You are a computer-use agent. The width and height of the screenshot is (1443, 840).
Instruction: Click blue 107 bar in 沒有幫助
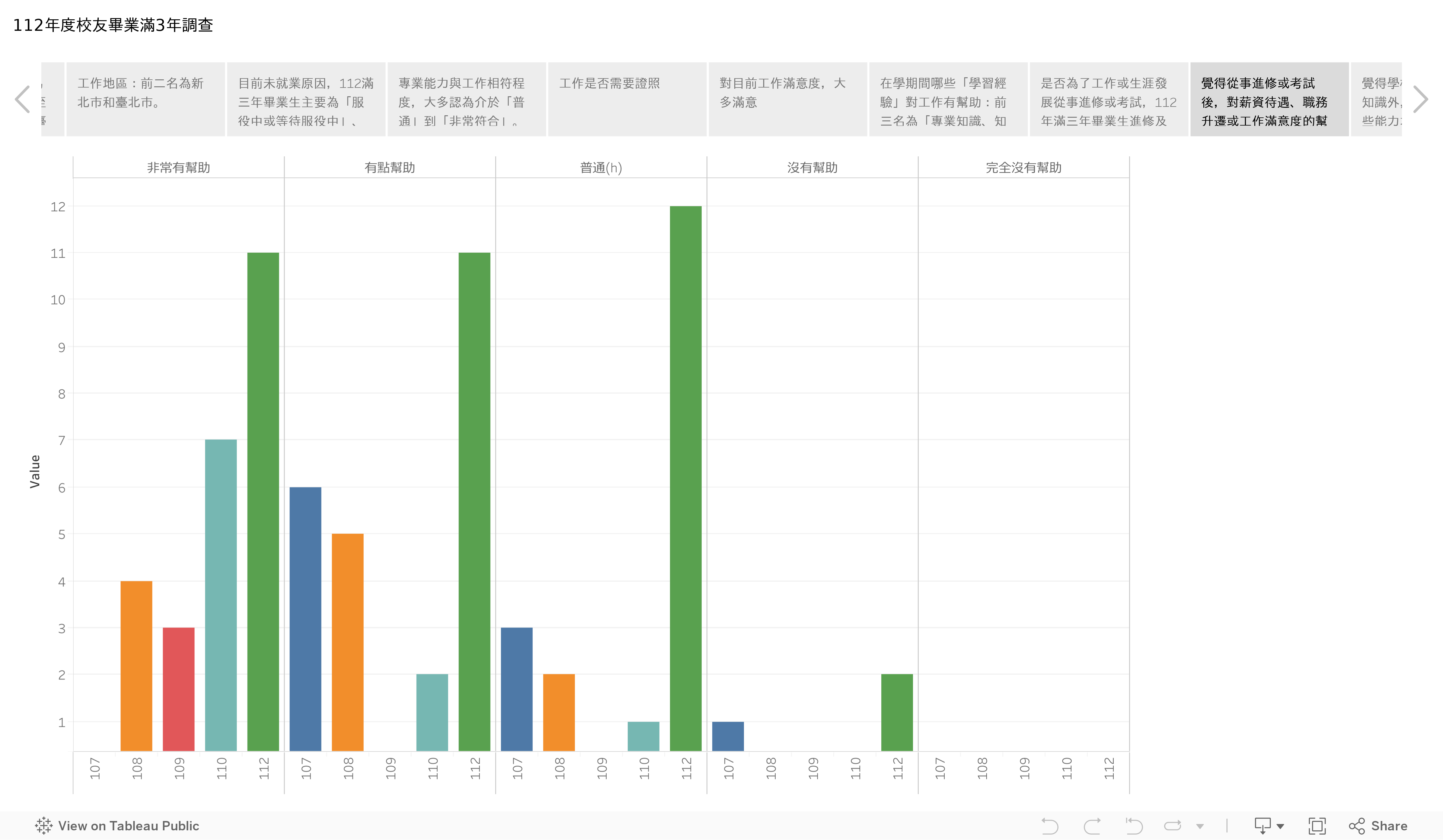point(728,736)
